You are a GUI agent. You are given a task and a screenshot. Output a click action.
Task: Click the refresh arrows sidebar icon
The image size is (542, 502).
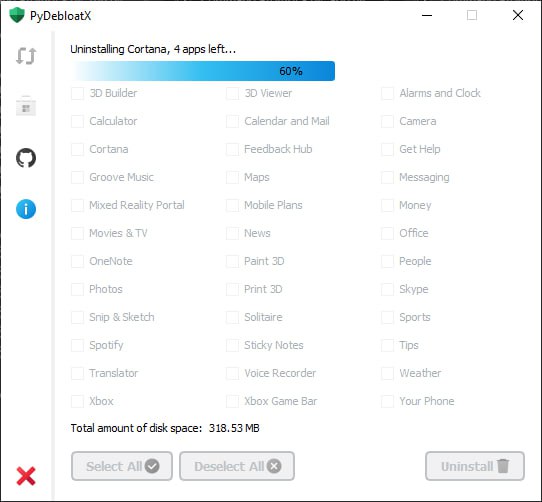(26, 56)
